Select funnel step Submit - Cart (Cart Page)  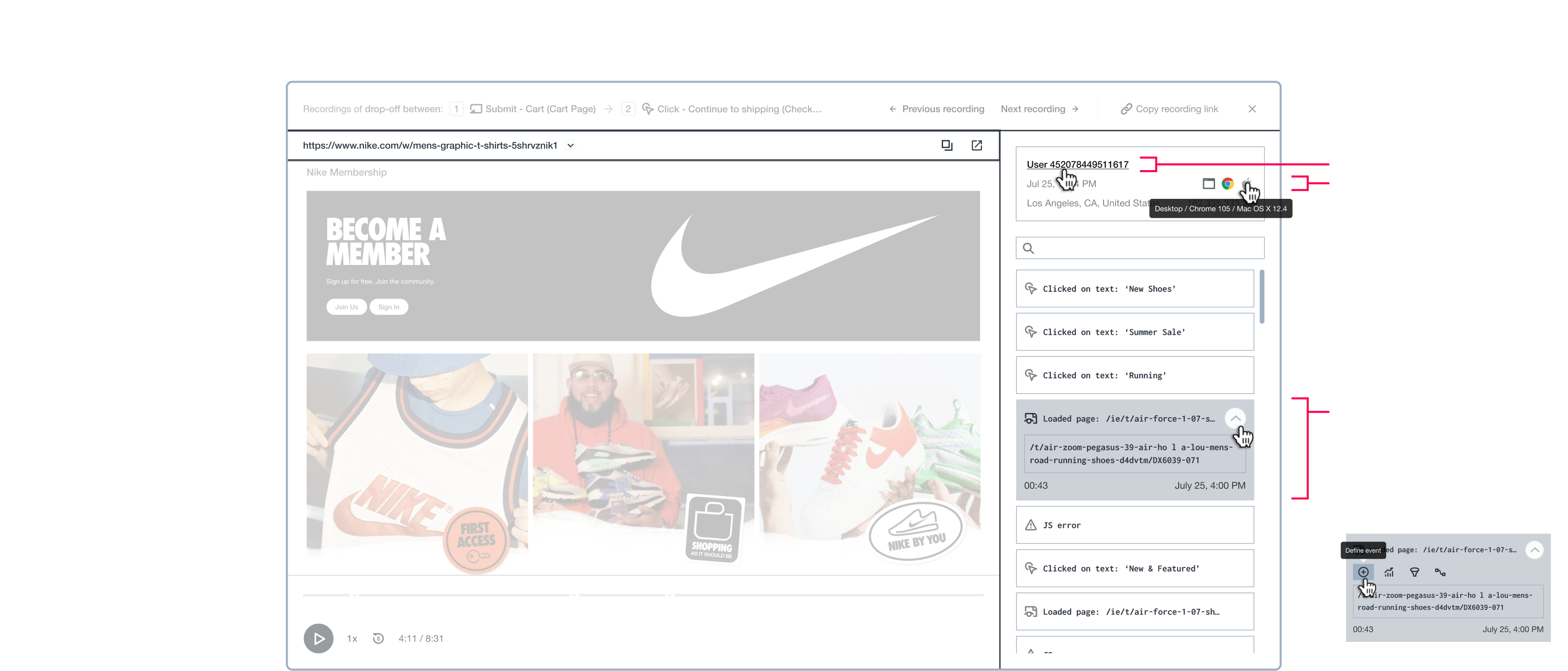(532, 109)
